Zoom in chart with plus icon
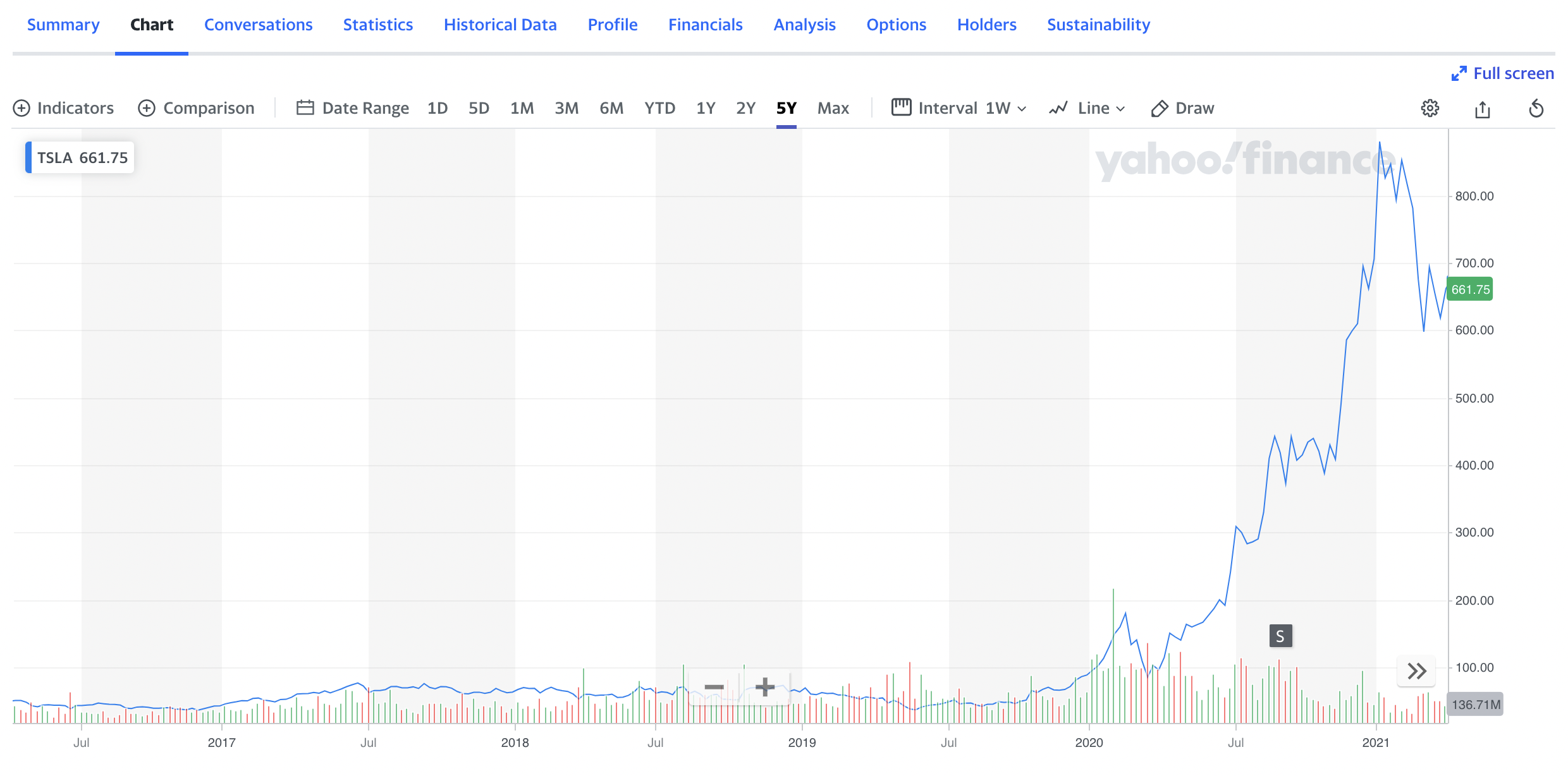Viewport: 1568px width, 776px height. tap(765, 687)
